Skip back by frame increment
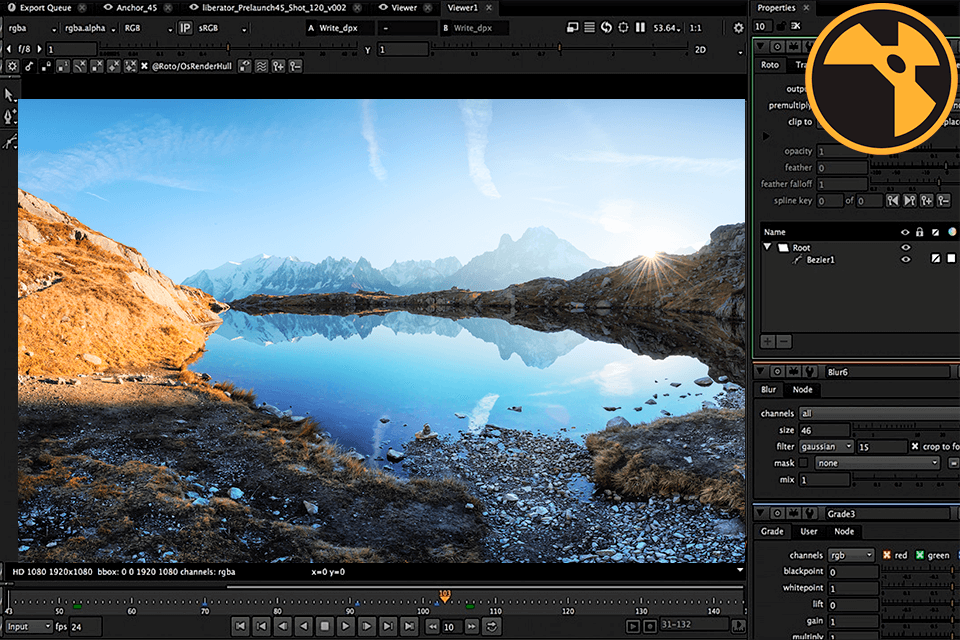The width and height of the screenshot is (960, 640). point(432,627)
